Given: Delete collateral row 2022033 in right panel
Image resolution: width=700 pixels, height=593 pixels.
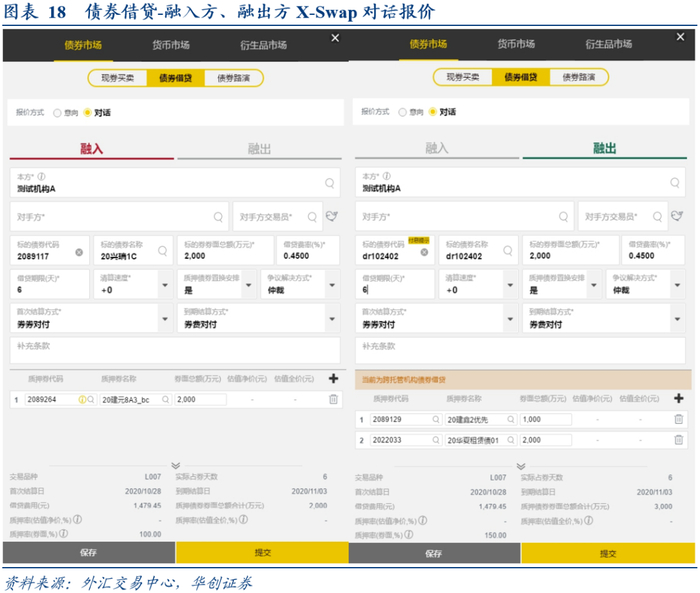Looking at the screenshot, I should point(679,440).
